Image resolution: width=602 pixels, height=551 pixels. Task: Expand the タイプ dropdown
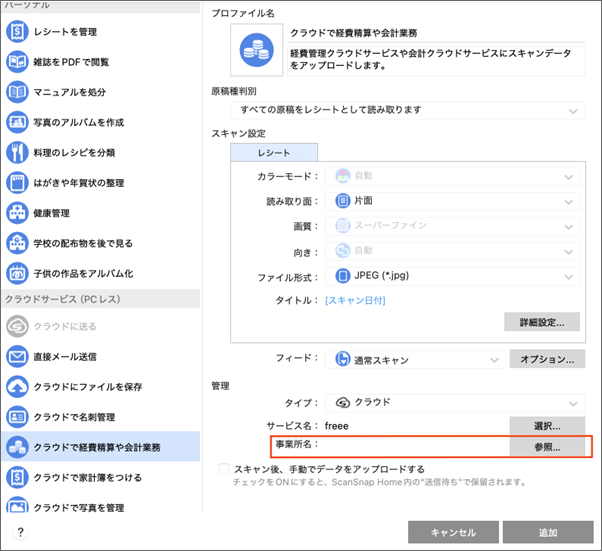click(x=455, y=403)
